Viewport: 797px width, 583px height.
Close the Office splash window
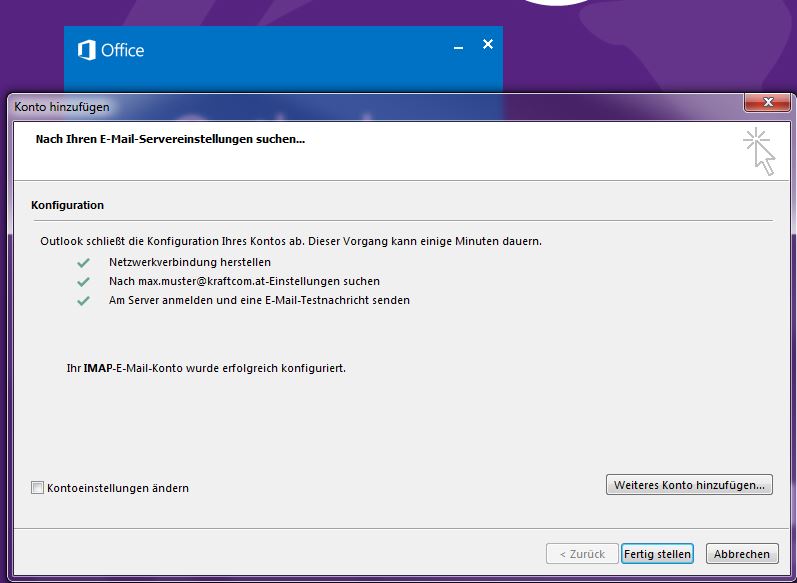tap(488, 45)
